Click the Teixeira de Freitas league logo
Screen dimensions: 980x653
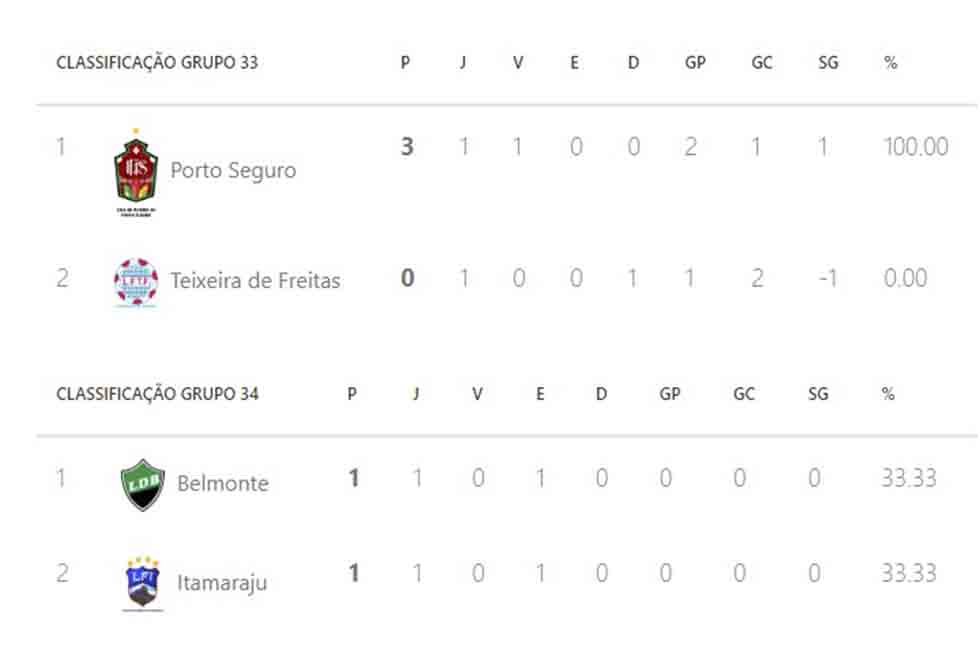pyautogui.click(x=136, y=282)
